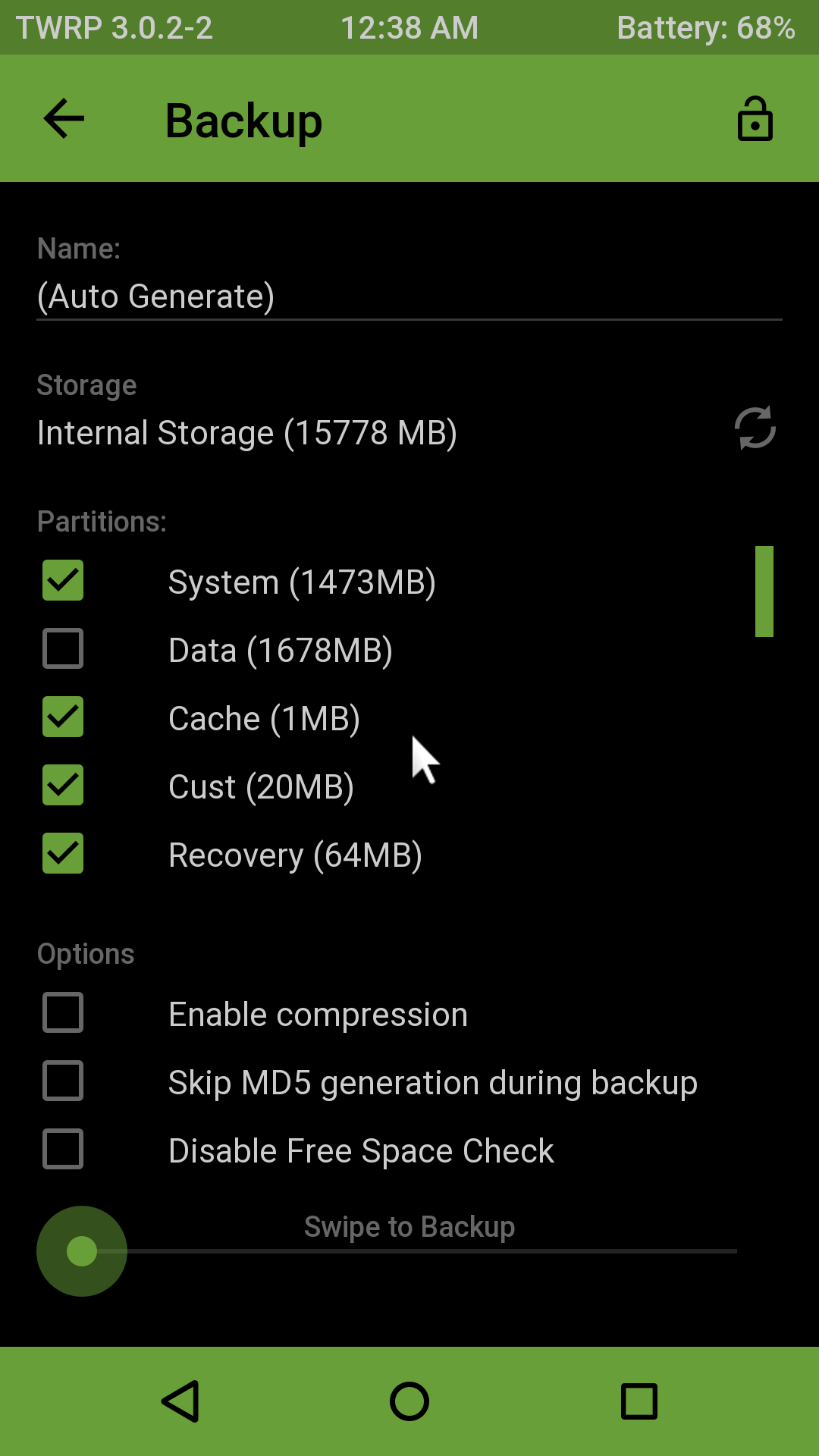Click the backup Name input field
Viewport: 819px width, 1456px height.
(x=409, y=297)
